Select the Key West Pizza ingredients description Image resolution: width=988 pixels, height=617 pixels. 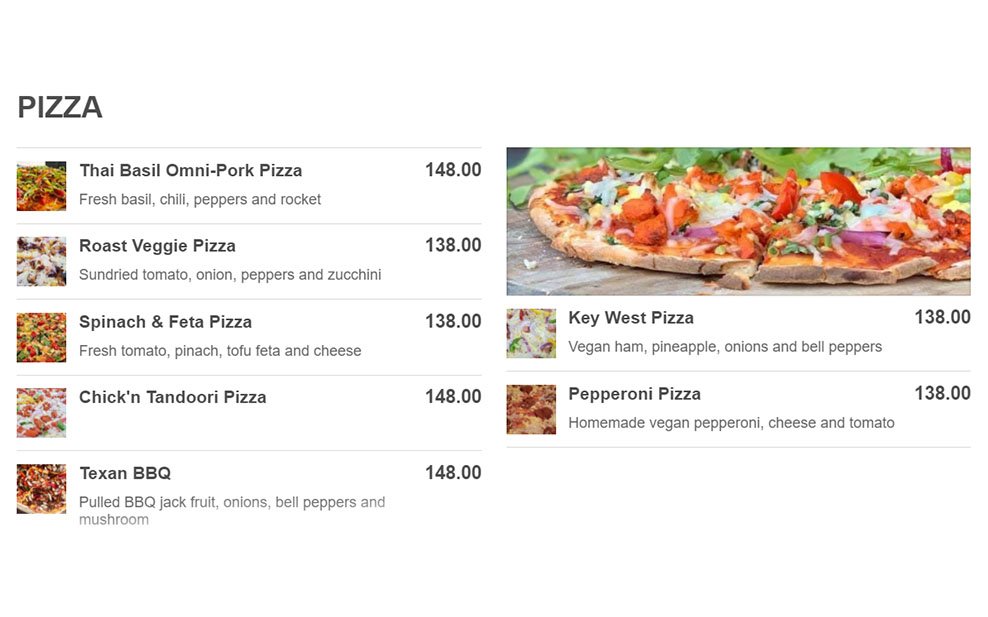[x=725, y=347]
